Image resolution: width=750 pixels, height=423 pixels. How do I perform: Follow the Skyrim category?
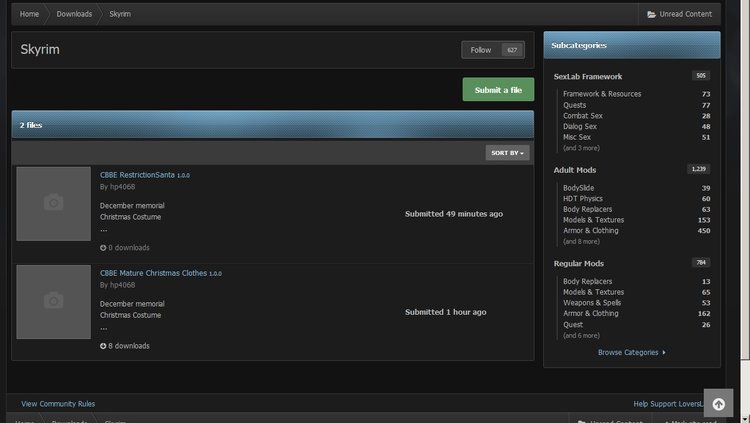tap(480, 50)
